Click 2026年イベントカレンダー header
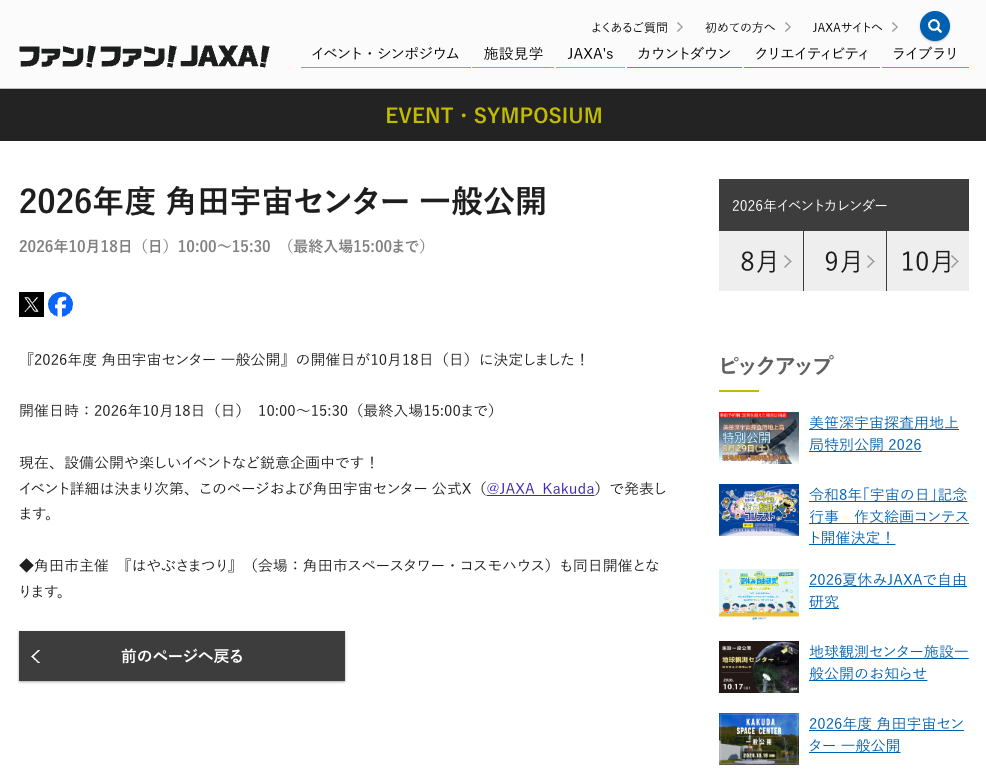986x778 pixels. point(844,205)
